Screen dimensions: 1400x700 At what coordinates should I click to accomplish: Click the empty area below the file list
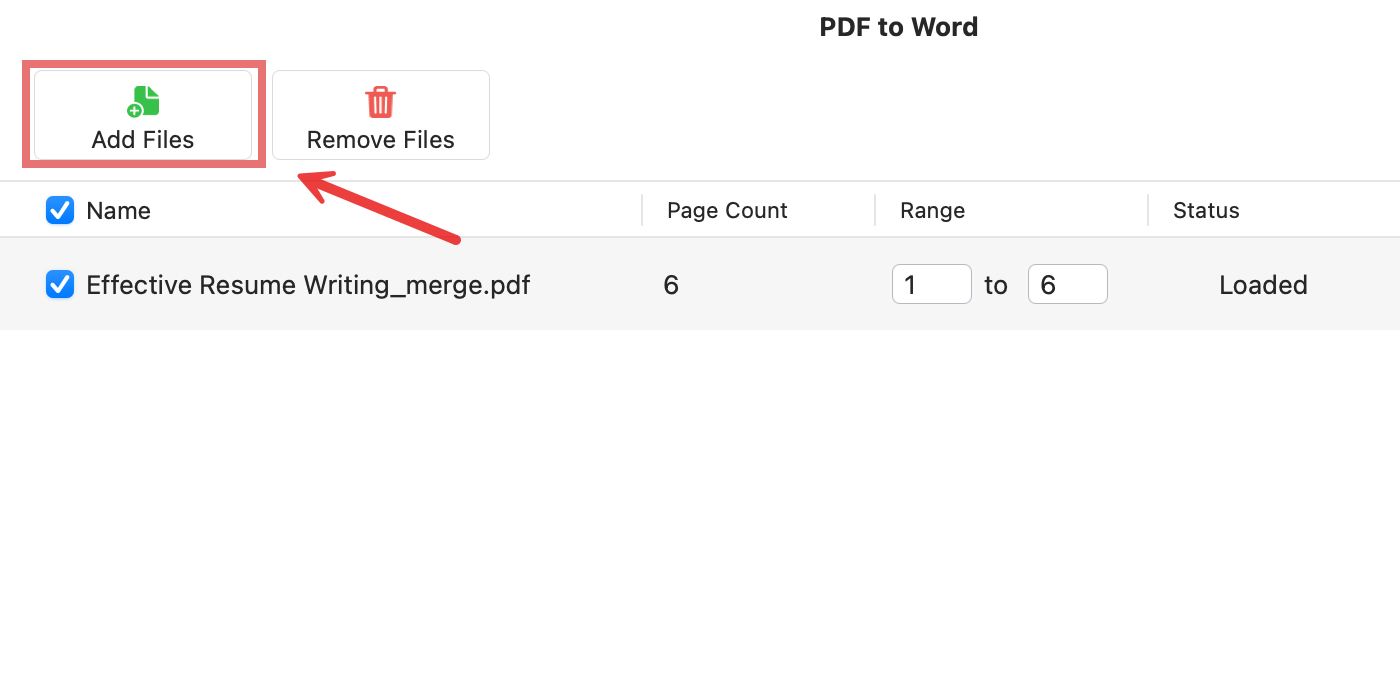click(700, 500)
